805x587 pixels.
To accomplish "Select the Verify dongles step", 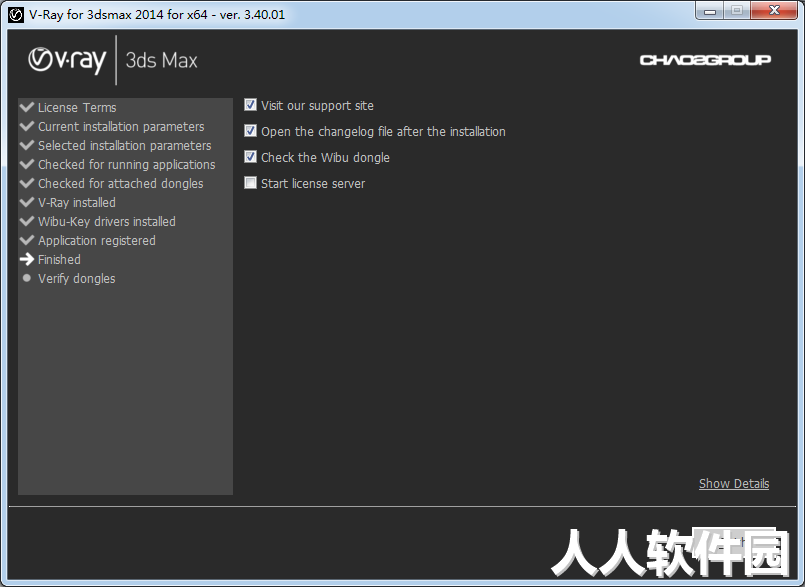I will pyautogui.click(x=76, y=278).
